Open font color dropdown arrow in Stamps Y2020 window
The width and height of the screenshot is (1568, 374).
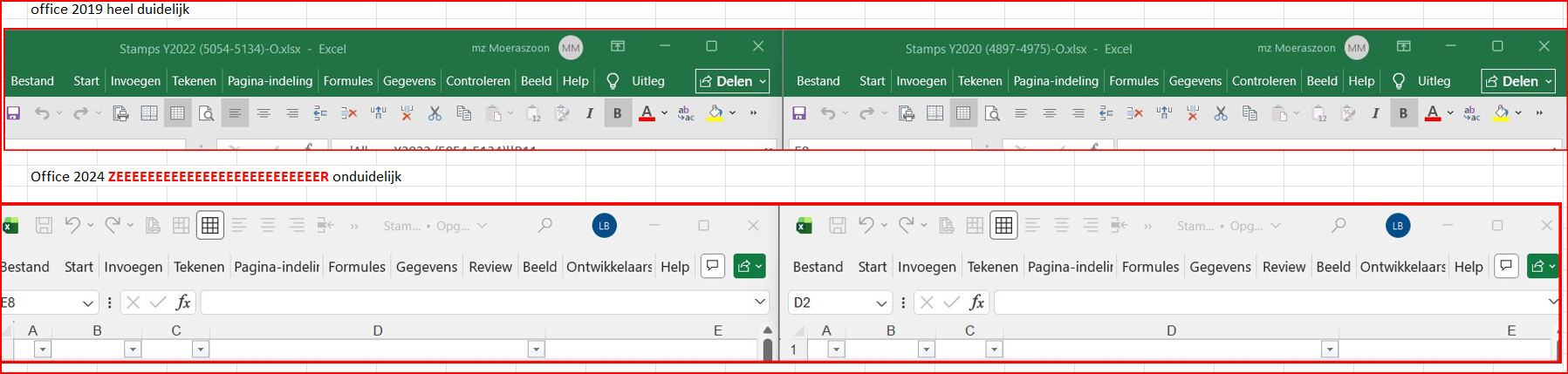click(1450, 113)
